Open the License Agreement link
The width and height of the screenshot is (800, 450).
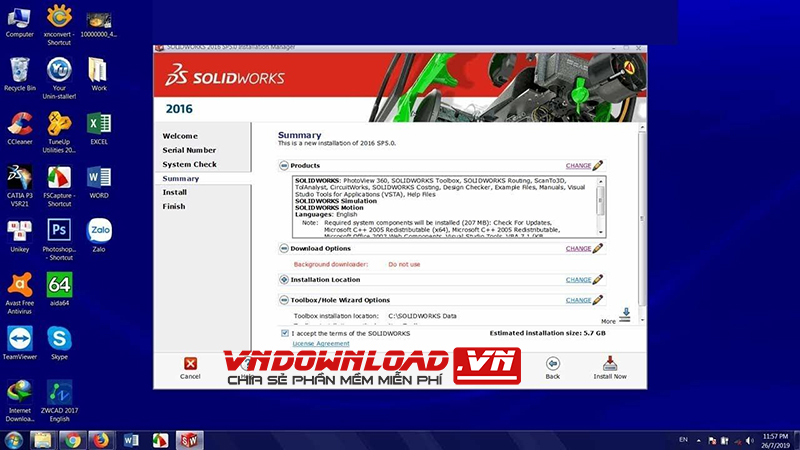tap(321, 344)
